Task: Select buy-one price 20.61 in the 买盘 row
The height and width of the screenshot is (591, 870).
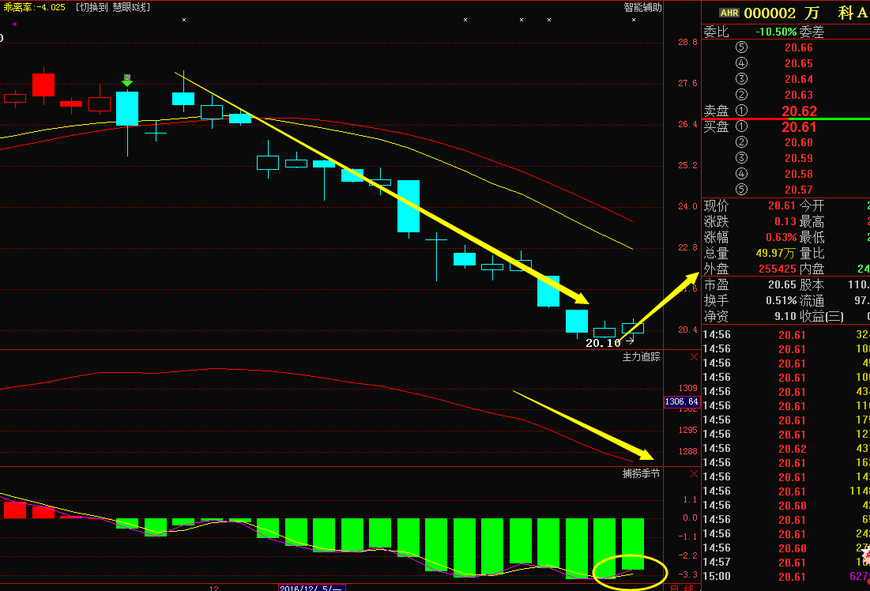Action: (799, 127)
